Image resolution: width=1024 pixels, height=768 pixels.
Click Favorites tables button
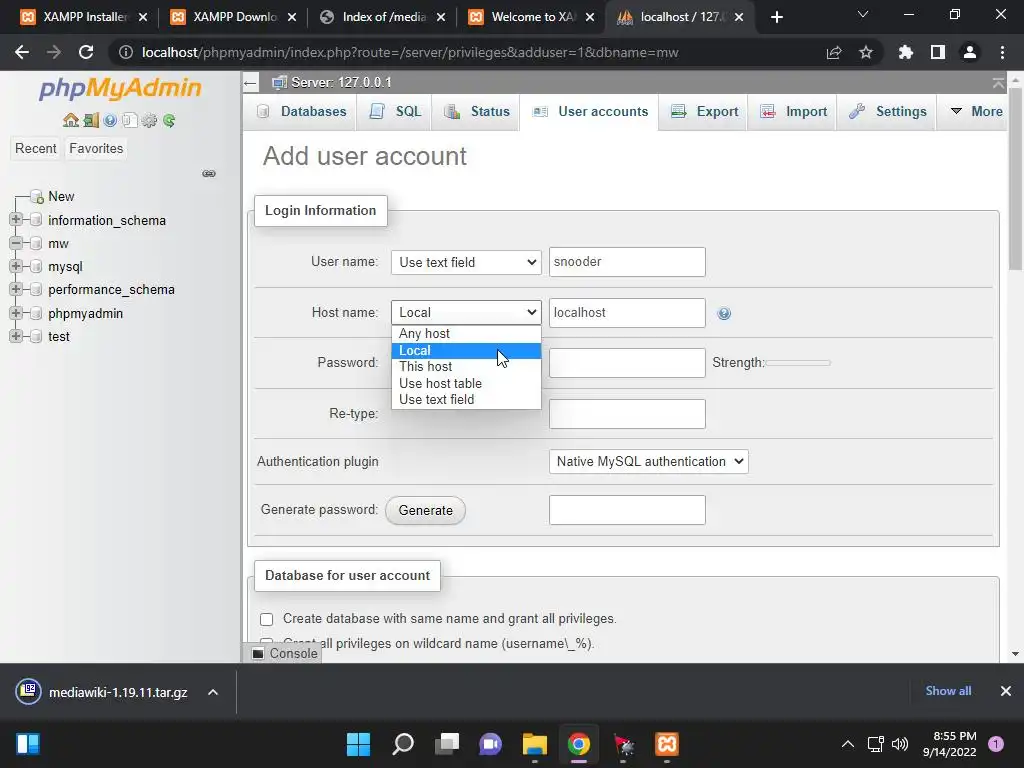(x=96, y=149)
